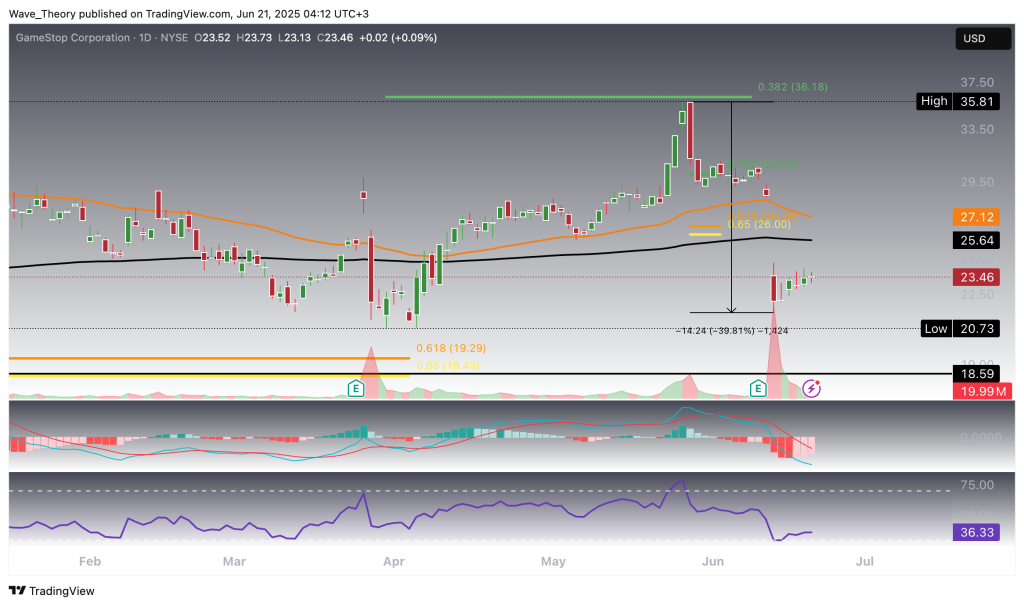Image resolution: width=1024 pixels, height=606 pixels.
Task: Click the Feb label on time axis
Action: tap(90, 561)
